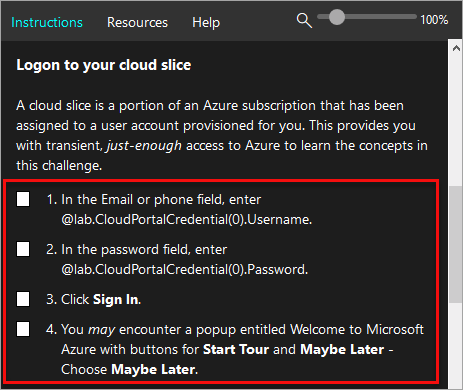This screenshot has width=463, height=390.
Task: Click the bold Start Tour text
Action: pyautogui.click(x=236, y=349)
